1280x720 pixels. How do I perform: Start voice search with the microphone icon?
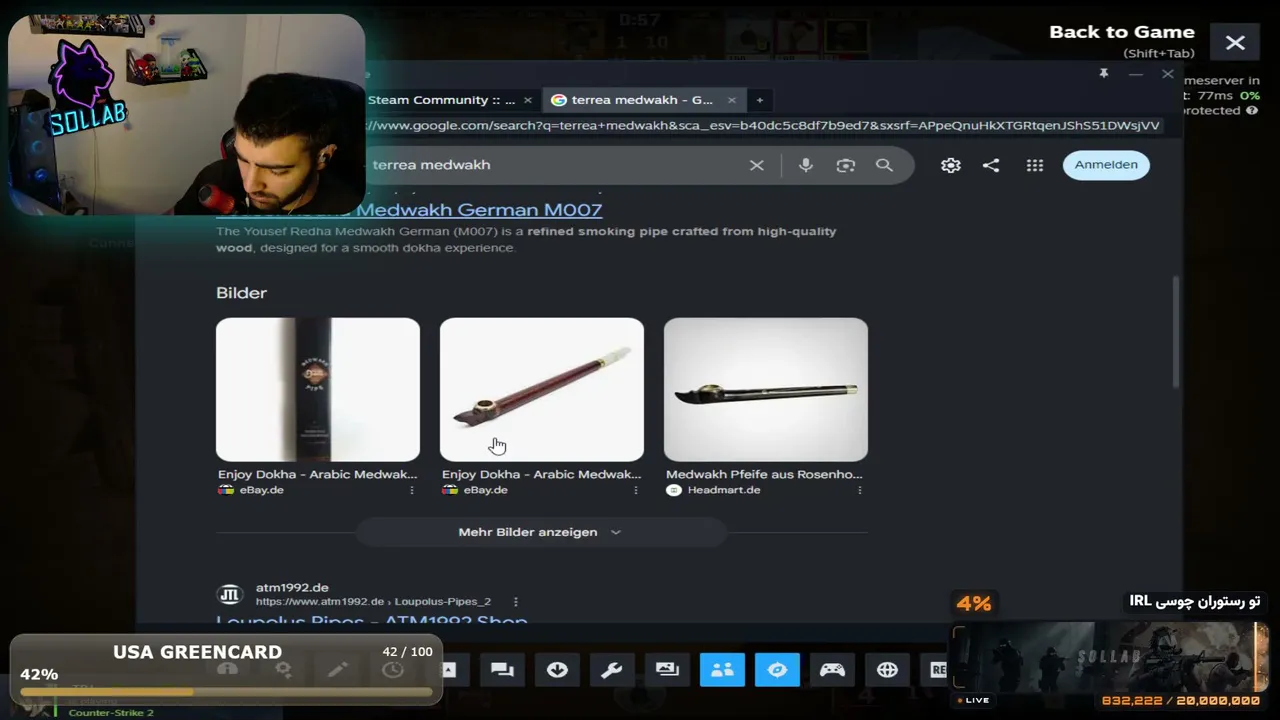coord(806,165)
